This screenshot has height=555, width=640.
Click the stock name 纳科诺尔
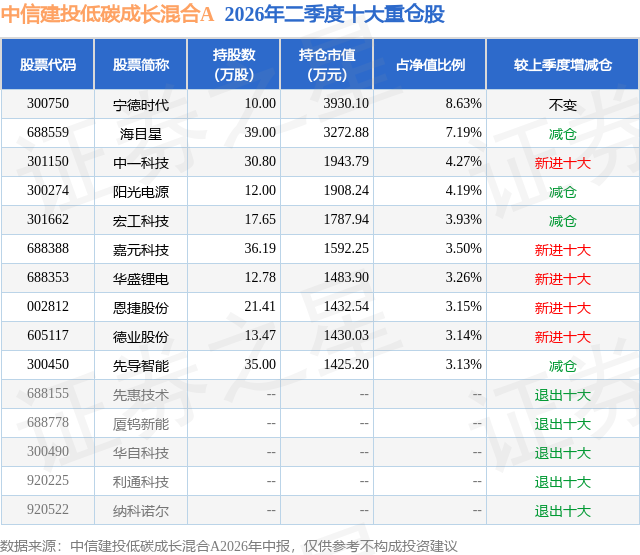(141, 511)
